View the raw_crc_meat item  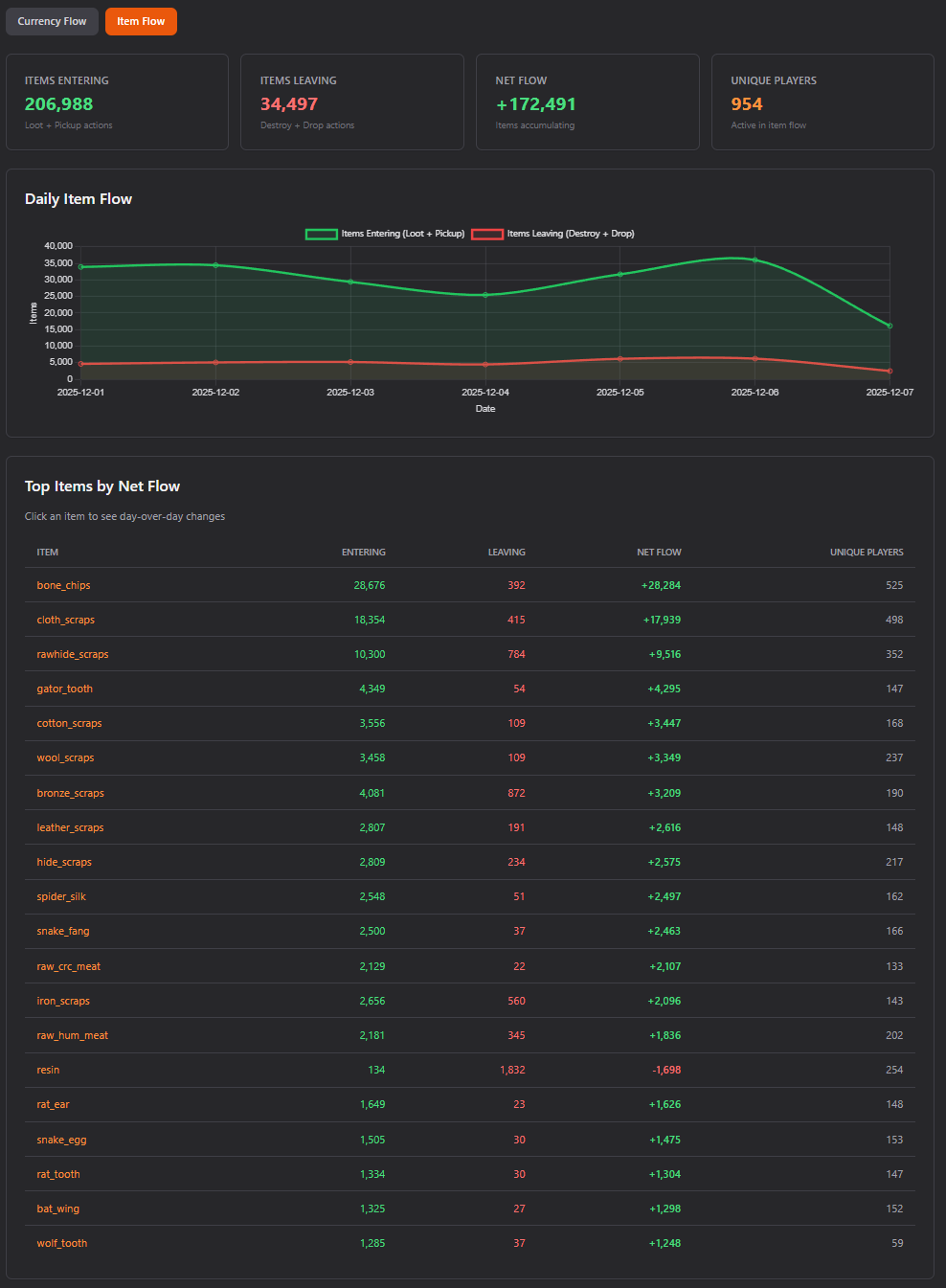pyautogui.click(x=68, y=966)
